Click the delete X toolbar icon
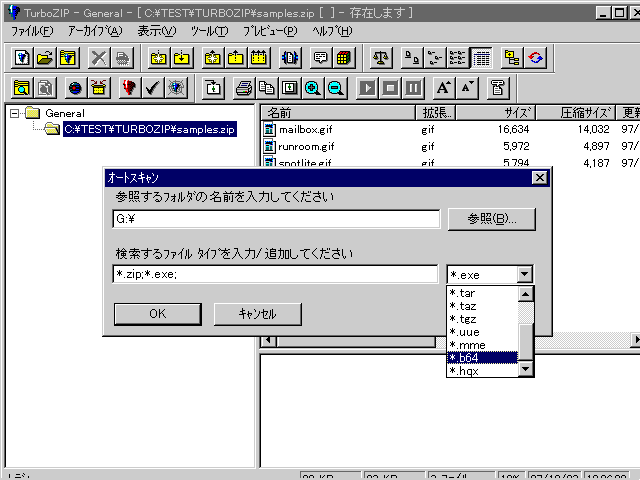Viewport: 640px width, 480px height. [98, 58]
